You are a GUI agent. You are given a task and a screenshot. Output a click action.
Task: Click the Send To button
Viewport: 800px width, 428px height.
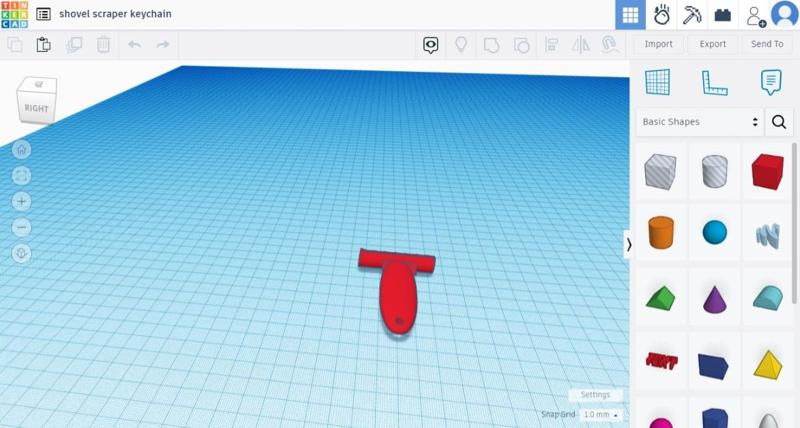click(767, 44)
